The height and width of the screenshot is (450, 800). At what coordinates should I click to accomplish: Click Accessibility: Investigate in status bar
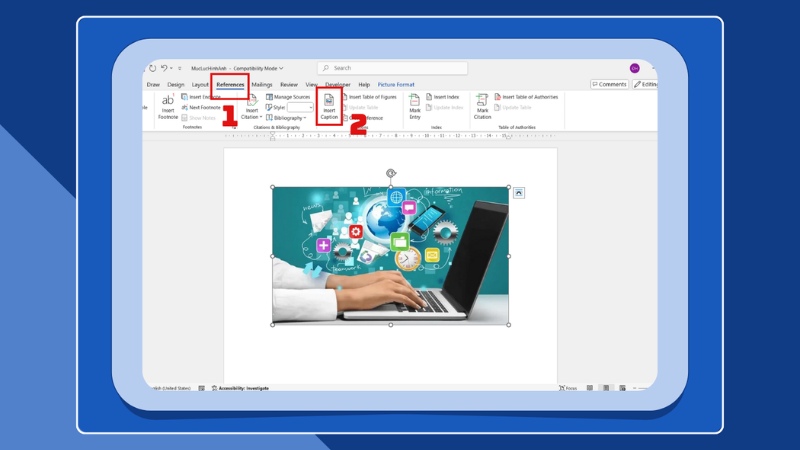(x=240, y=388)
